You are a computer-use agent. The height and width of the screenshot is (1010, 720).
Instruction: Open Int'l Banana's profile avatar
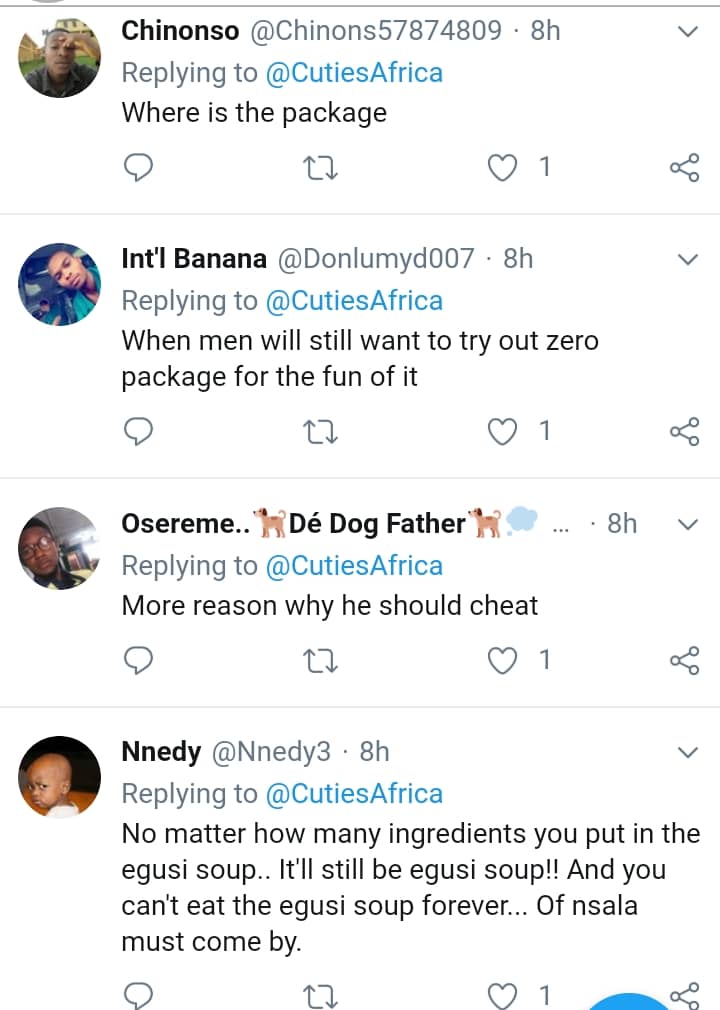click(x=60, y=284)
